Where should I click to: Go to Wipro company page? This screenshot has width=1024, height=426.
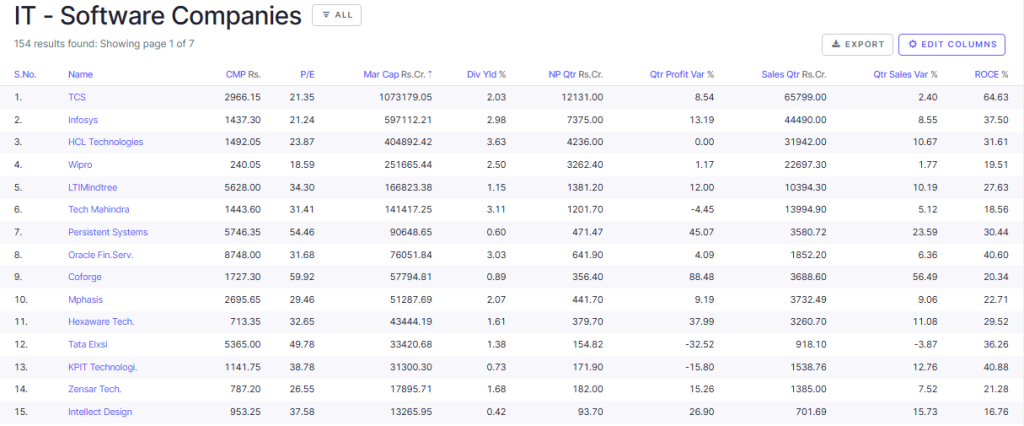[x=82, y=164]
